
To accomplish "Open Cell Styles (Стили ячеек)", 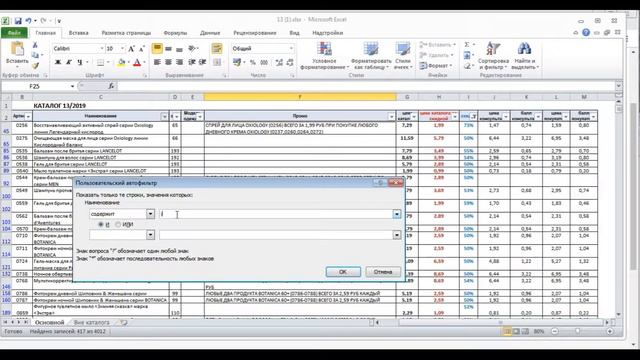I will (x=403, y=56).
